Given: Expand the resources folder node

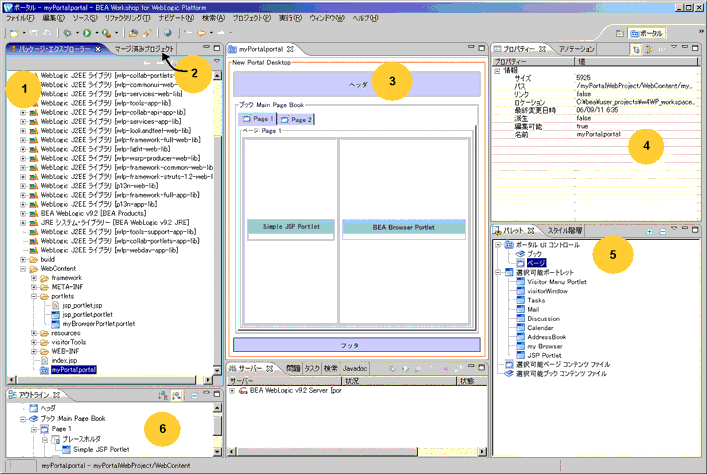Looking at the screenshot, I should click(34, 333).
